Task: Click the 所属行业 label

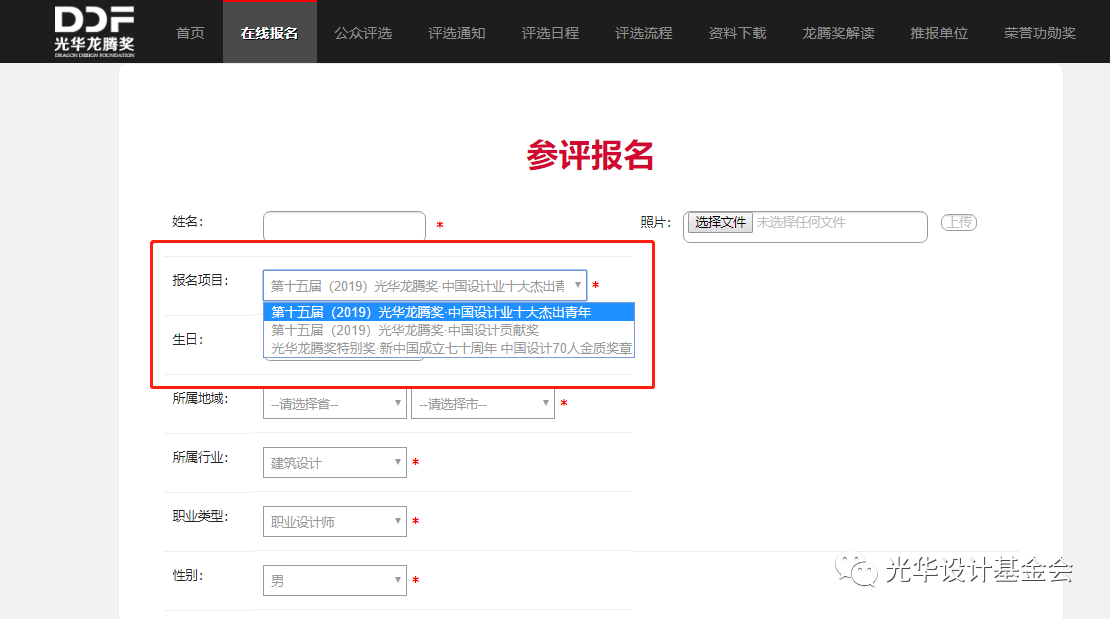Action: pos(200,458)
